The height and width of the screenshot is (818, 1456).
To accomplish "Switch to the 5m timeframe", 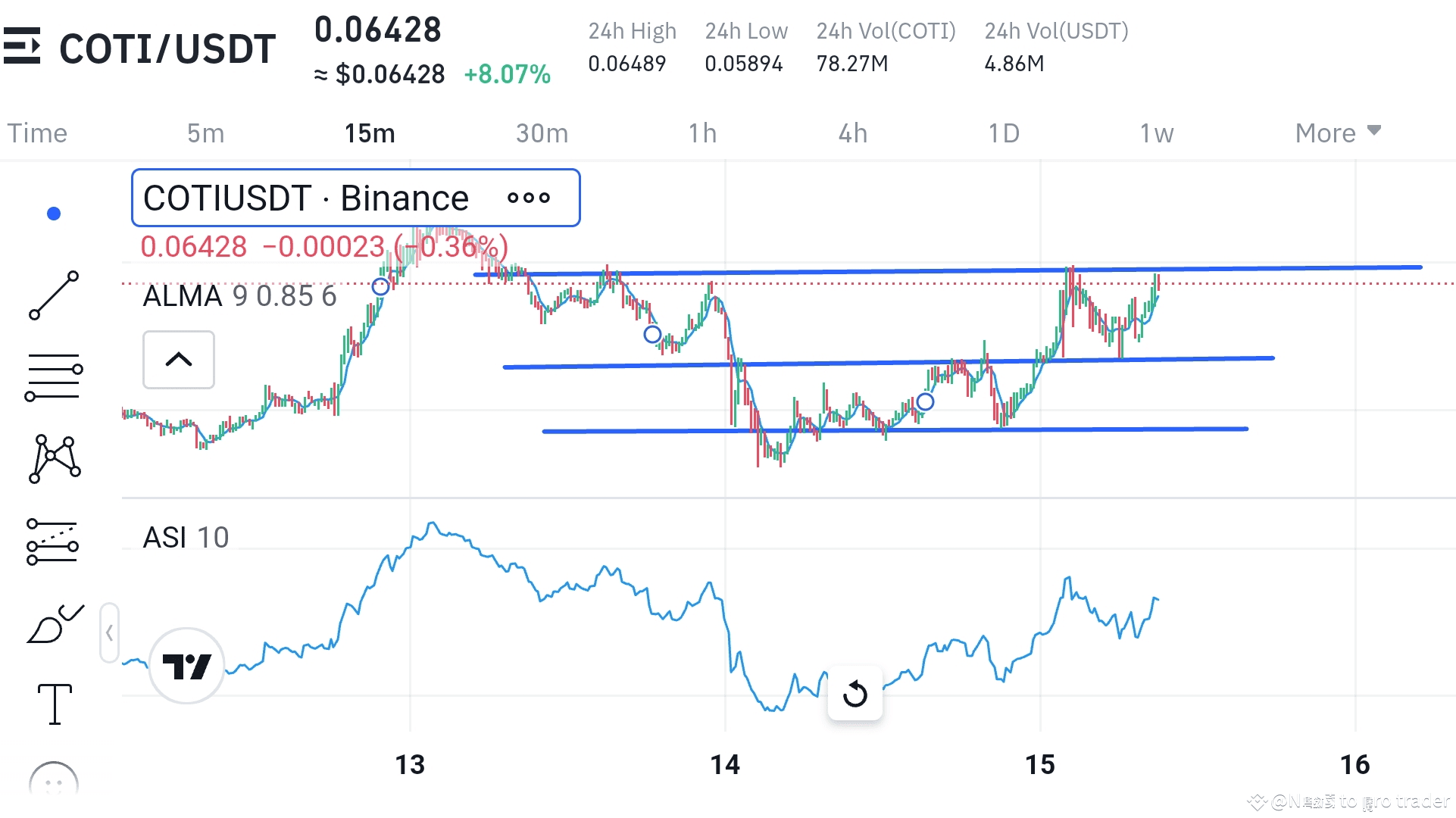I will click(x=205, y=133).
